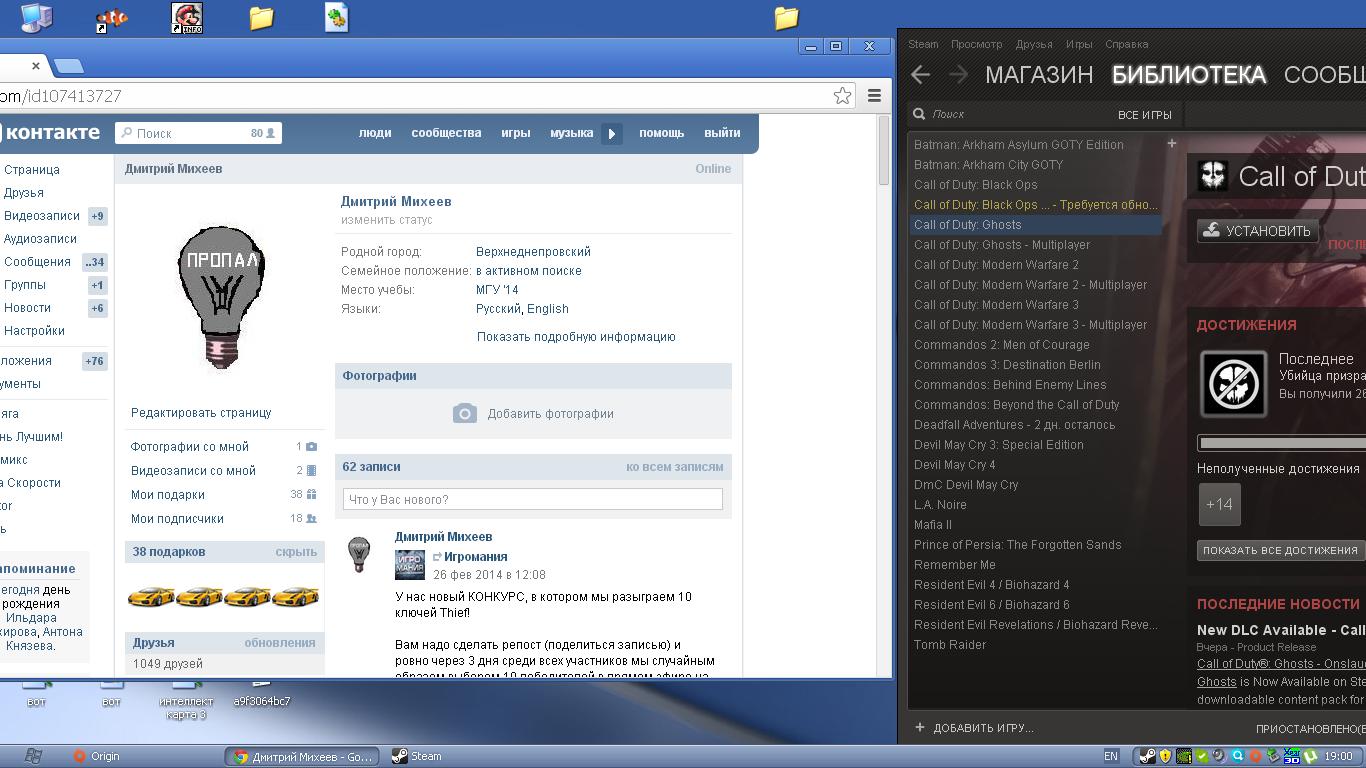Click the first yellow car gift

150,597
